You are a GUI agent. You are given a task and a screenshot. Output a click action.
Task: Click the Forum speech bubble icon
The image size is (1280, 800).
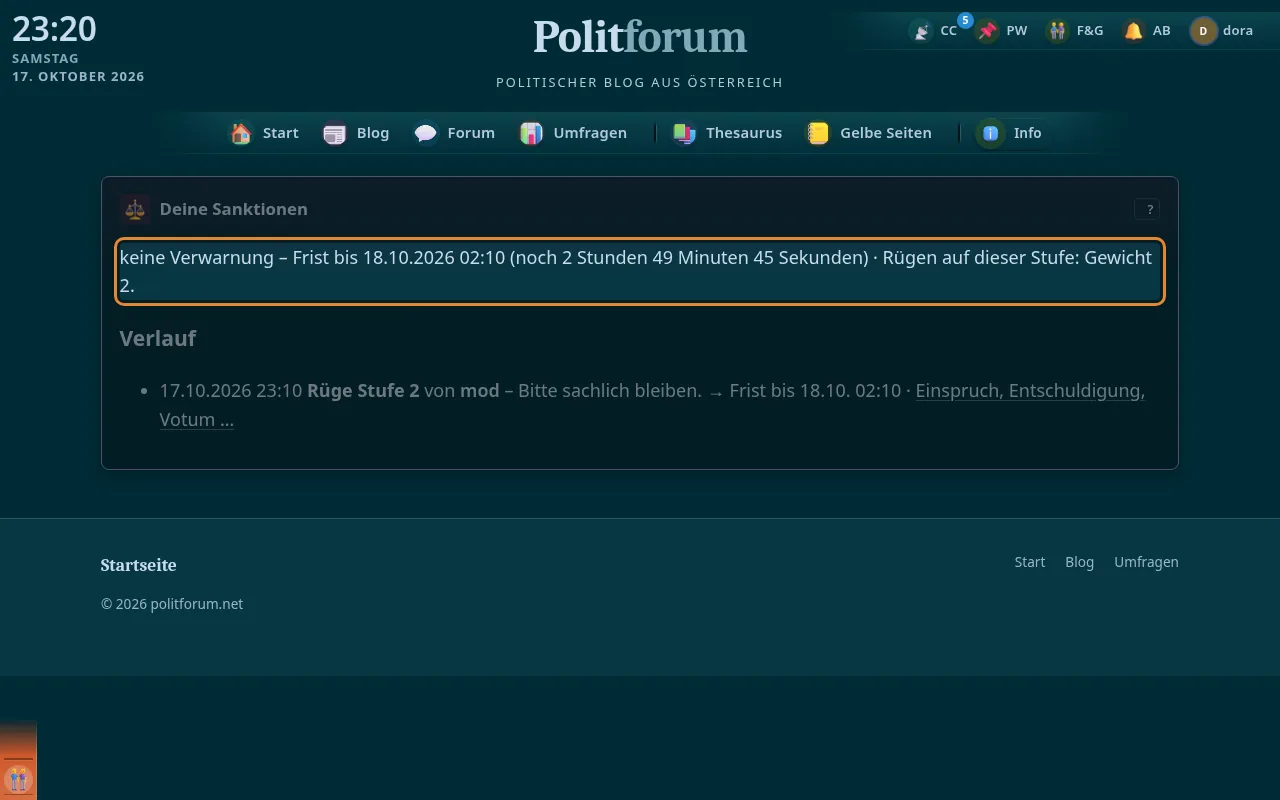point(426,133)
